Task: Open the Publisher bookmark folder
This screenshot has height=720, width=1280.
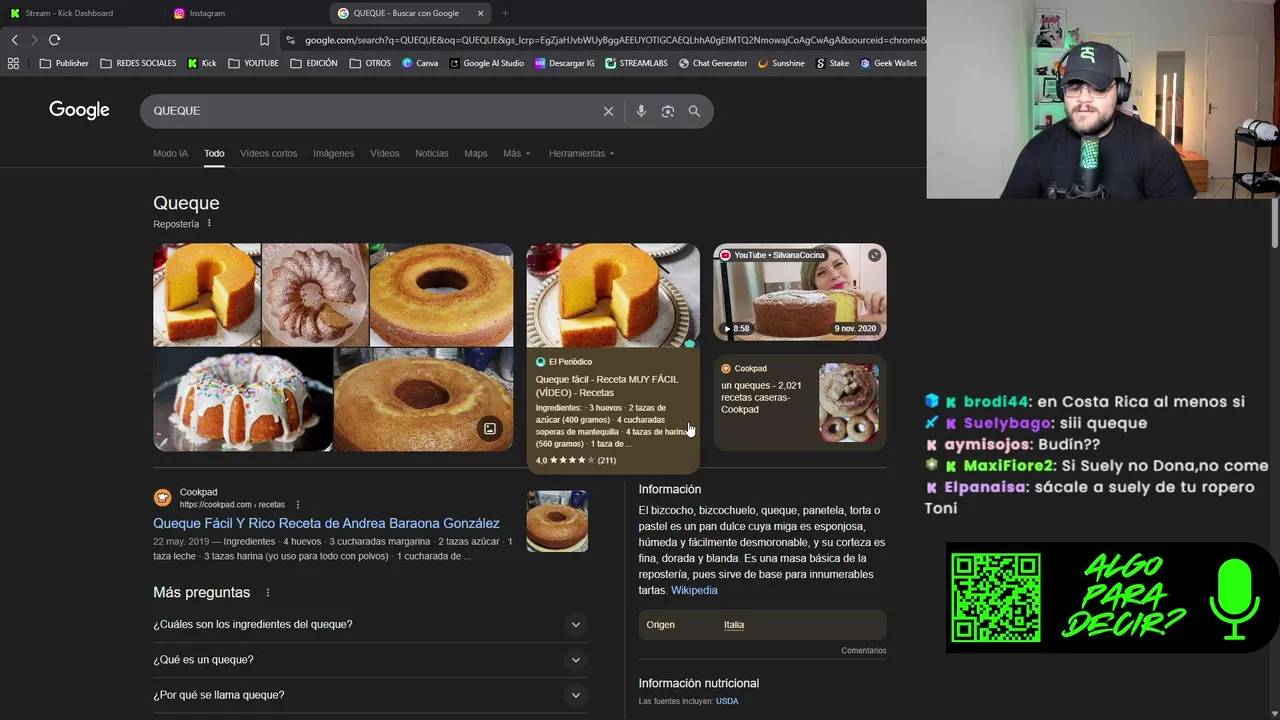Action: pos(64,63)
